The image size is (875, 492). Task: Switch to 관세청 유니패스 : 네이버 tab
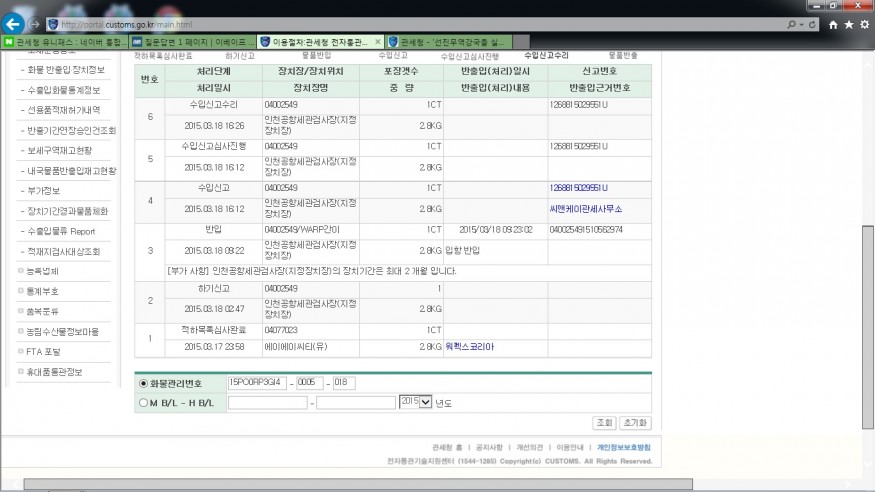click(x=65, y=42)
